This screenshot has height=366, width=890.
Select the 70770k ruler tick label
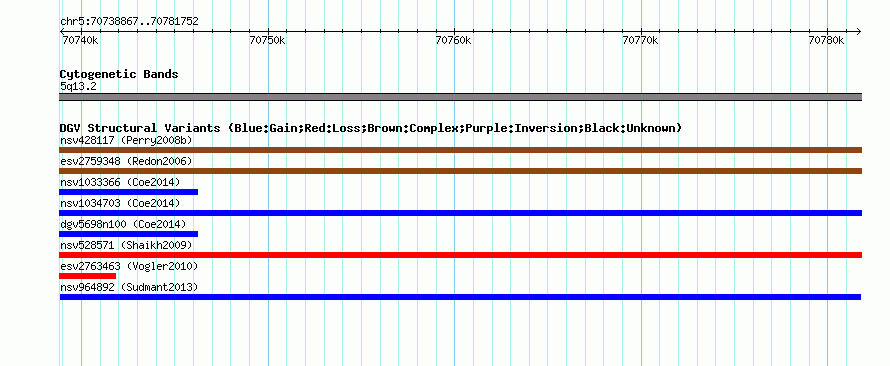(640, 41)
